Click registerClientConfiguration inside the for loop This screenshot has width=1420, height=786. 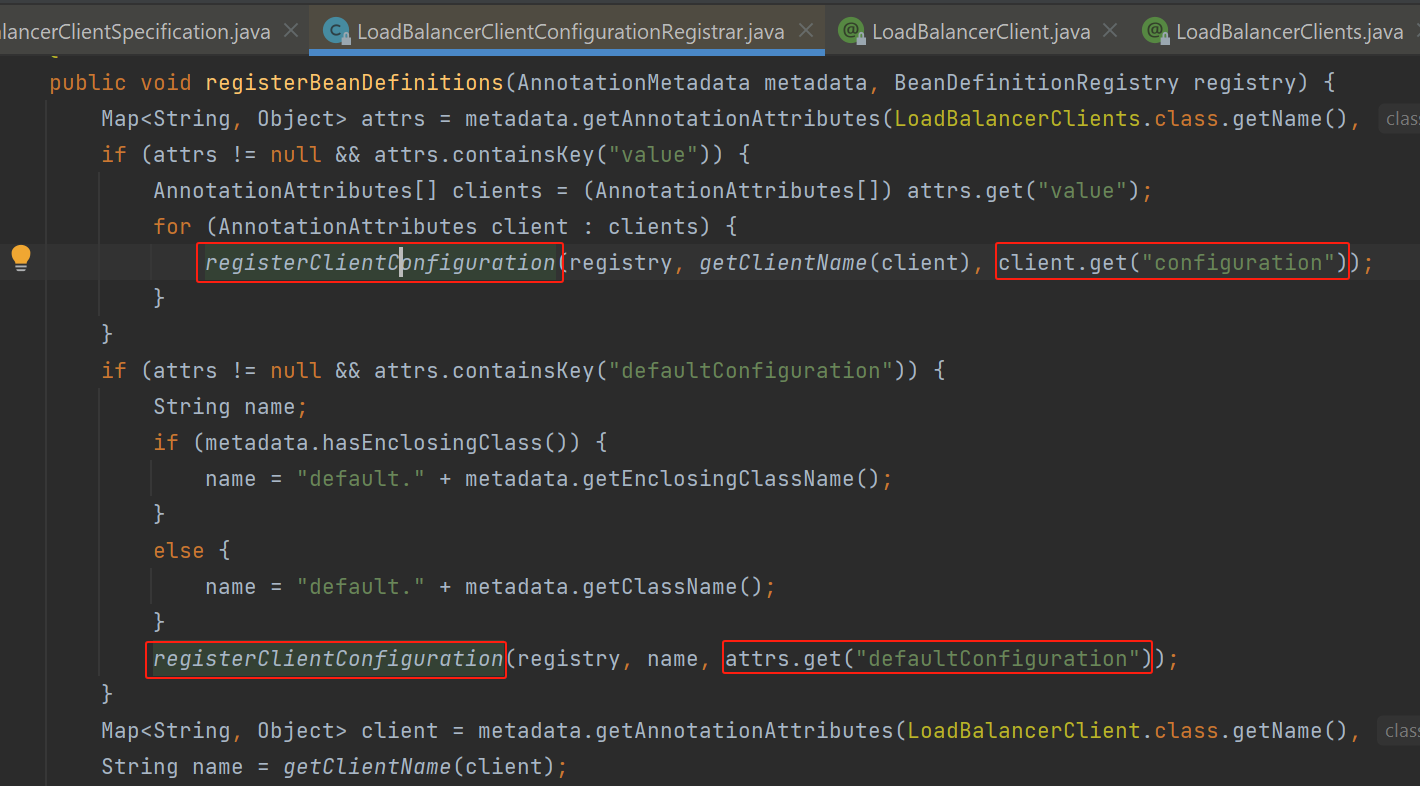(x=380, y=262)
